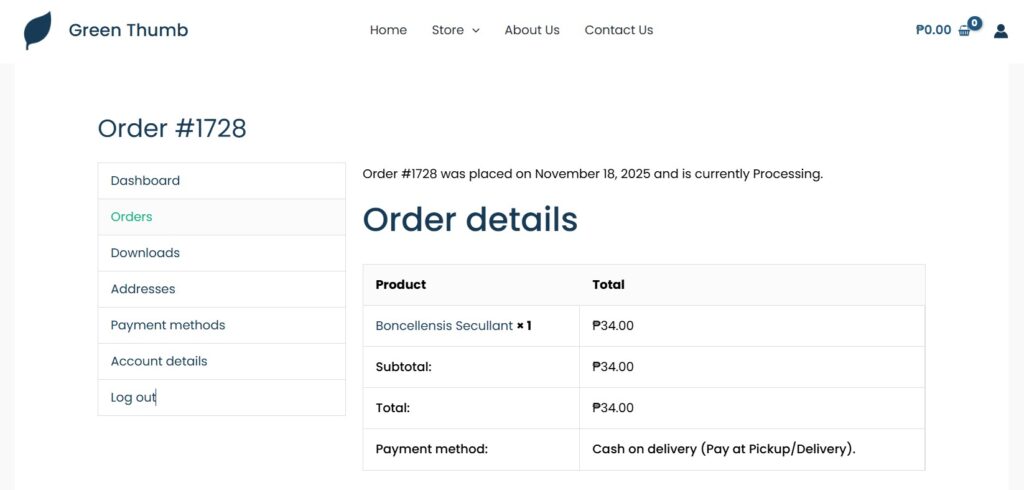The width and height of the screenshot is (1024, 490).
Task: Open the Downloads section
Action: (145, 253)
